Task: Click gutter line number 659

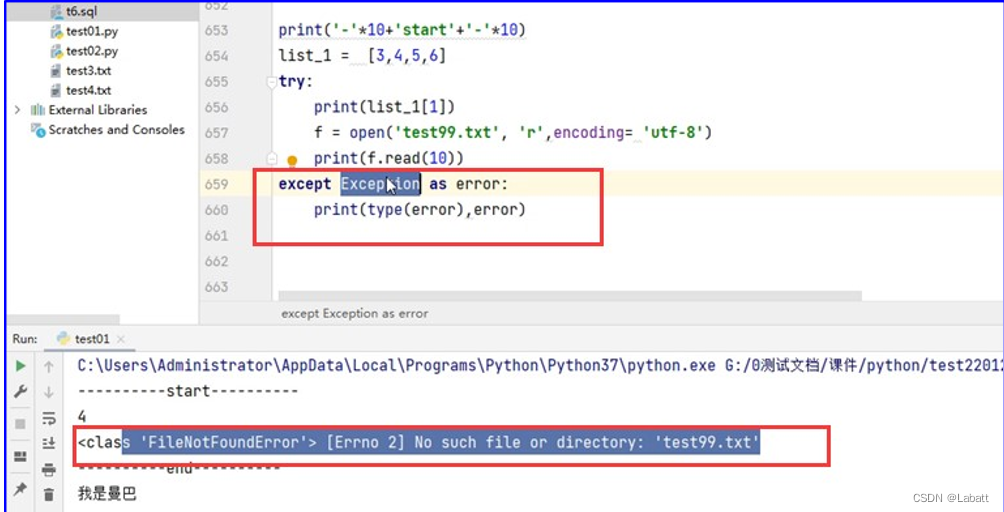Action: click(x=216, y=184)
